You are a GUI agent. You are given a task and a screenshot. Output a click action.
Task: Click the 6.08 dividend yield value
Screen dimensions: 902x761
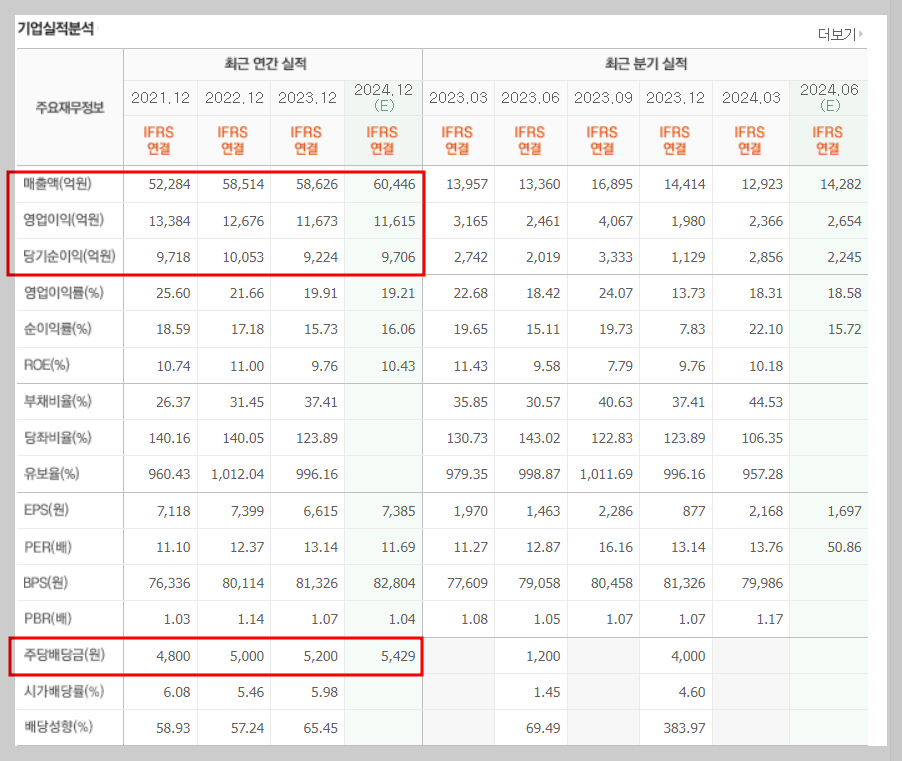177,693
